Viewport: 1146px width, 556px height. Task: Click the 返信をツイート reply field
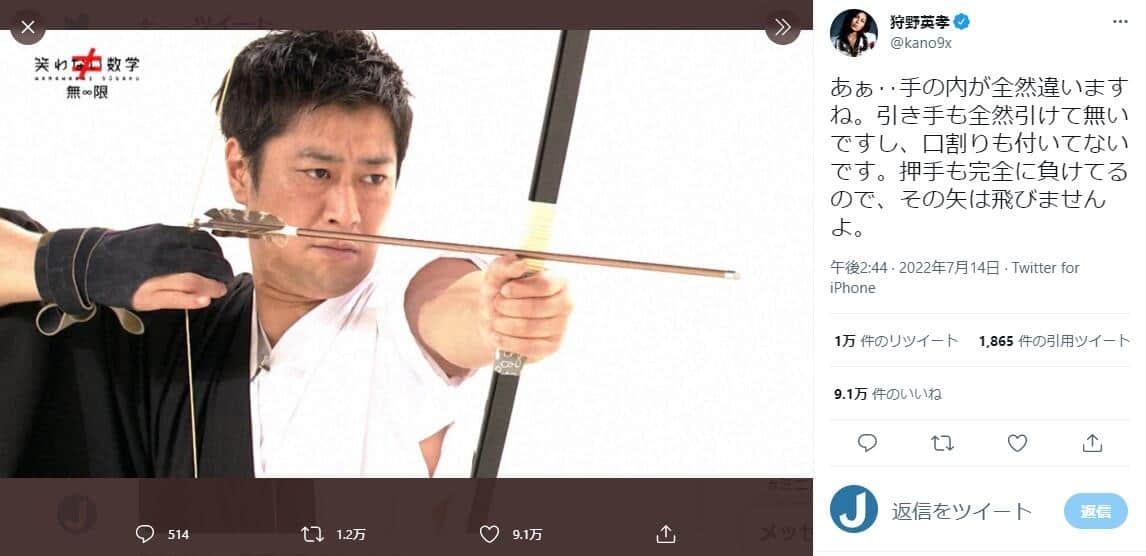tap(961, 511)
